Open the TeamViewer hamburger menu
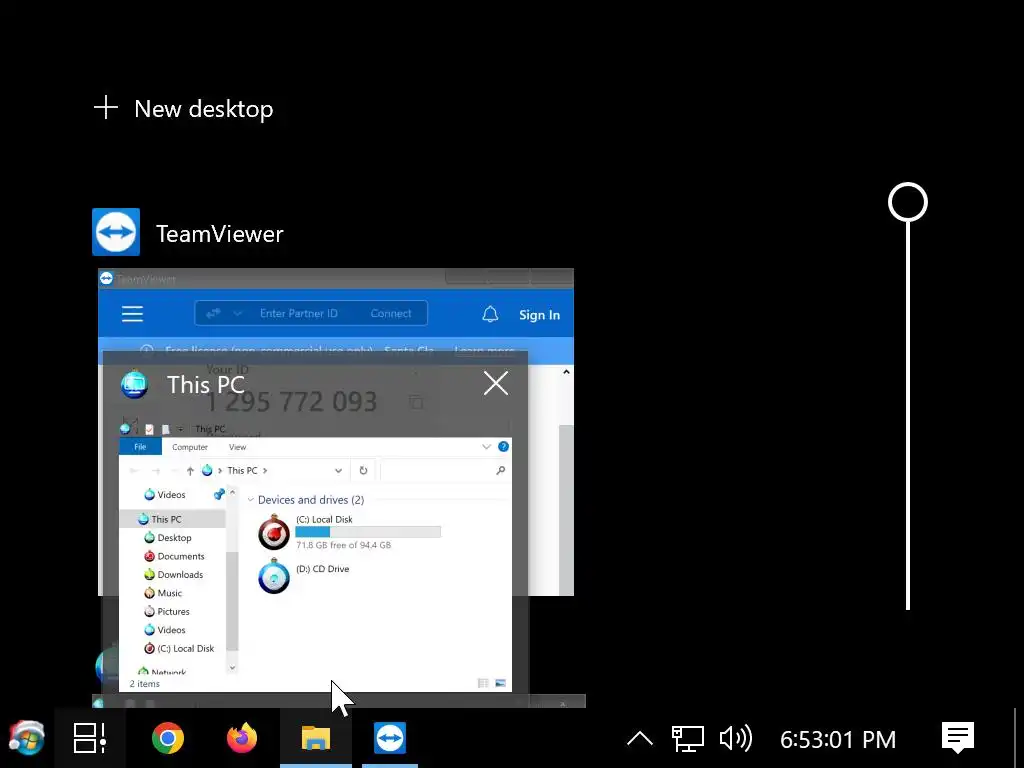1024x768 pixels. [132, 314]
